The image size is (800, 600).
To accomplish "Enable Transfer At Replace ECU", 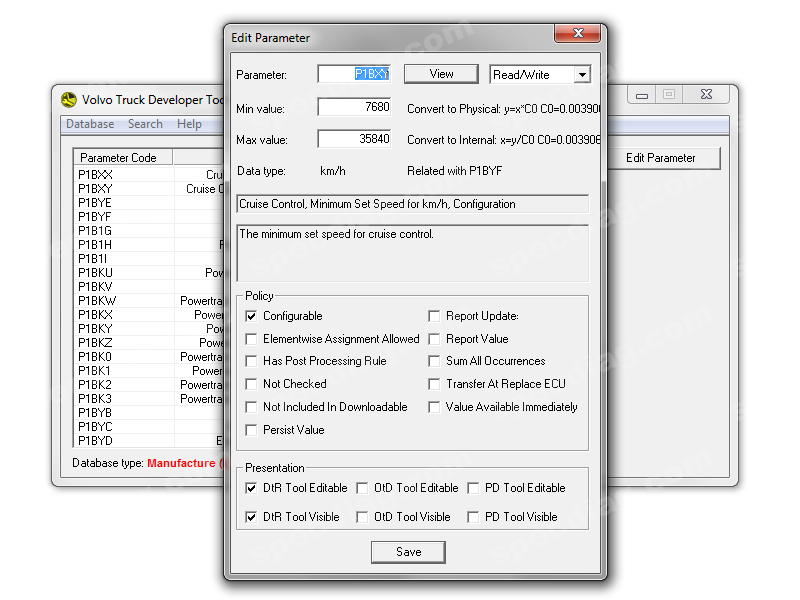I will click(434, 384).
